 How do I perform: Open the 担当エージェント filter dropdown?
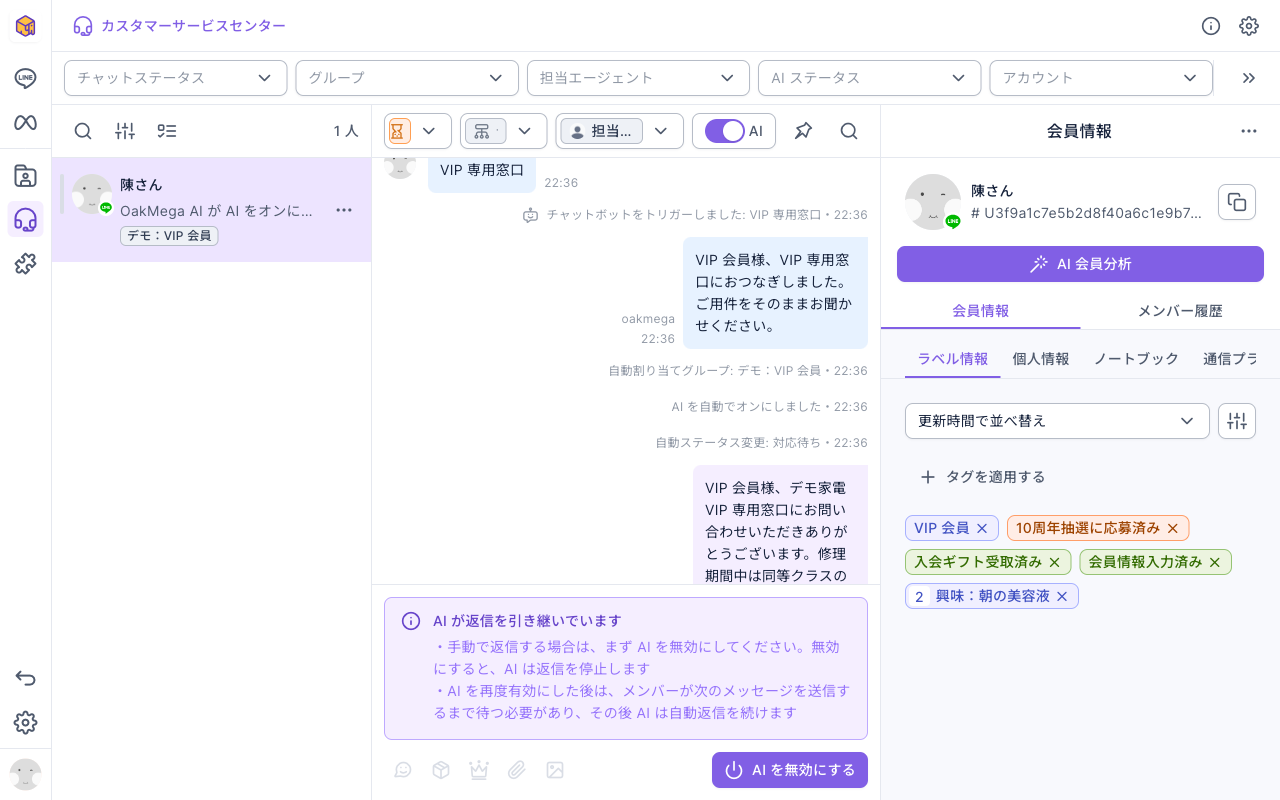[x=638, y=78]
